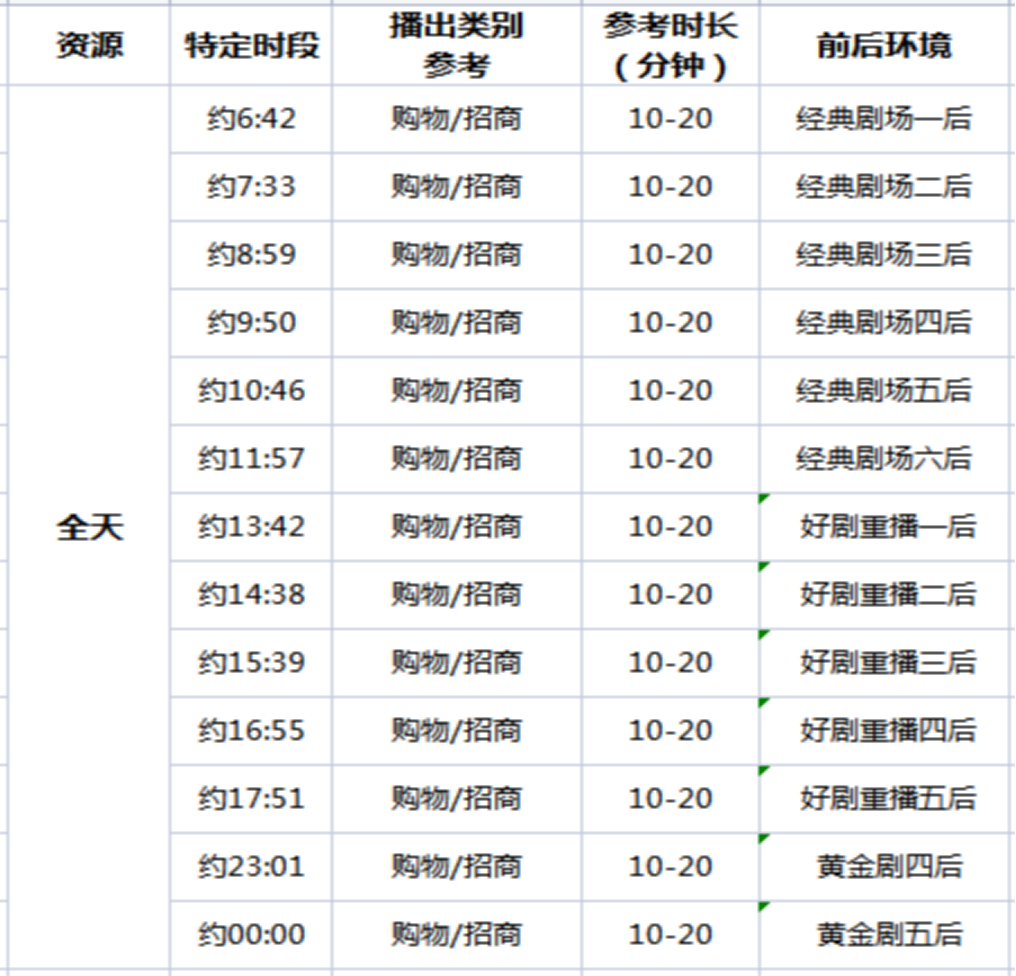This screenshot has width=1016, height=976.
Task: Select the 约14:38 time cell
Action: [x=251, y=595]
